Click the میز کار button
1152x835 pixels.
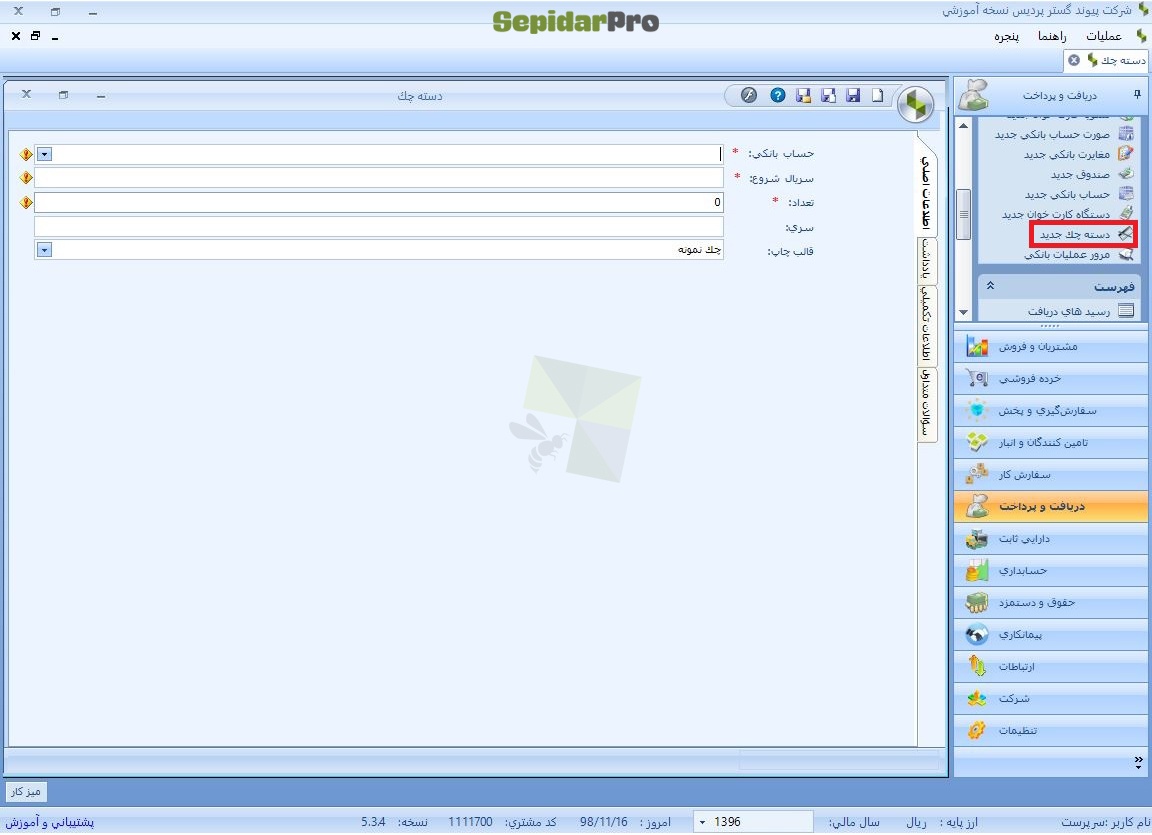26,792
